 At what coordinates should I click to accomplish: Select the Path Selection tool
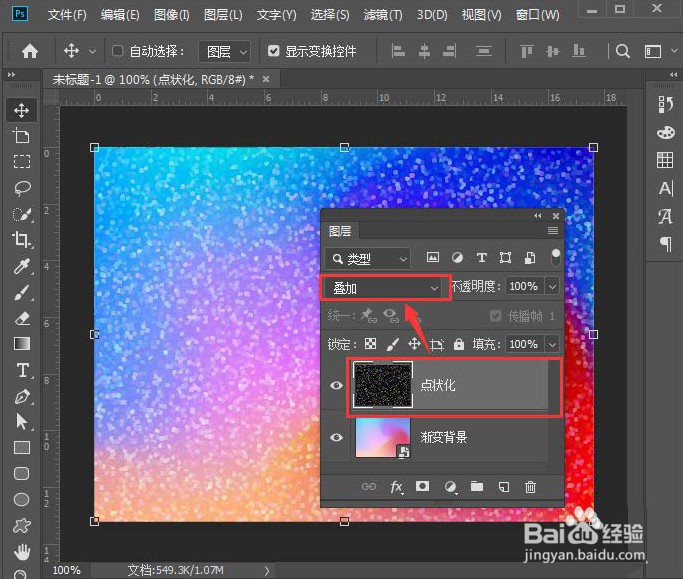click(x=21, y=422)
